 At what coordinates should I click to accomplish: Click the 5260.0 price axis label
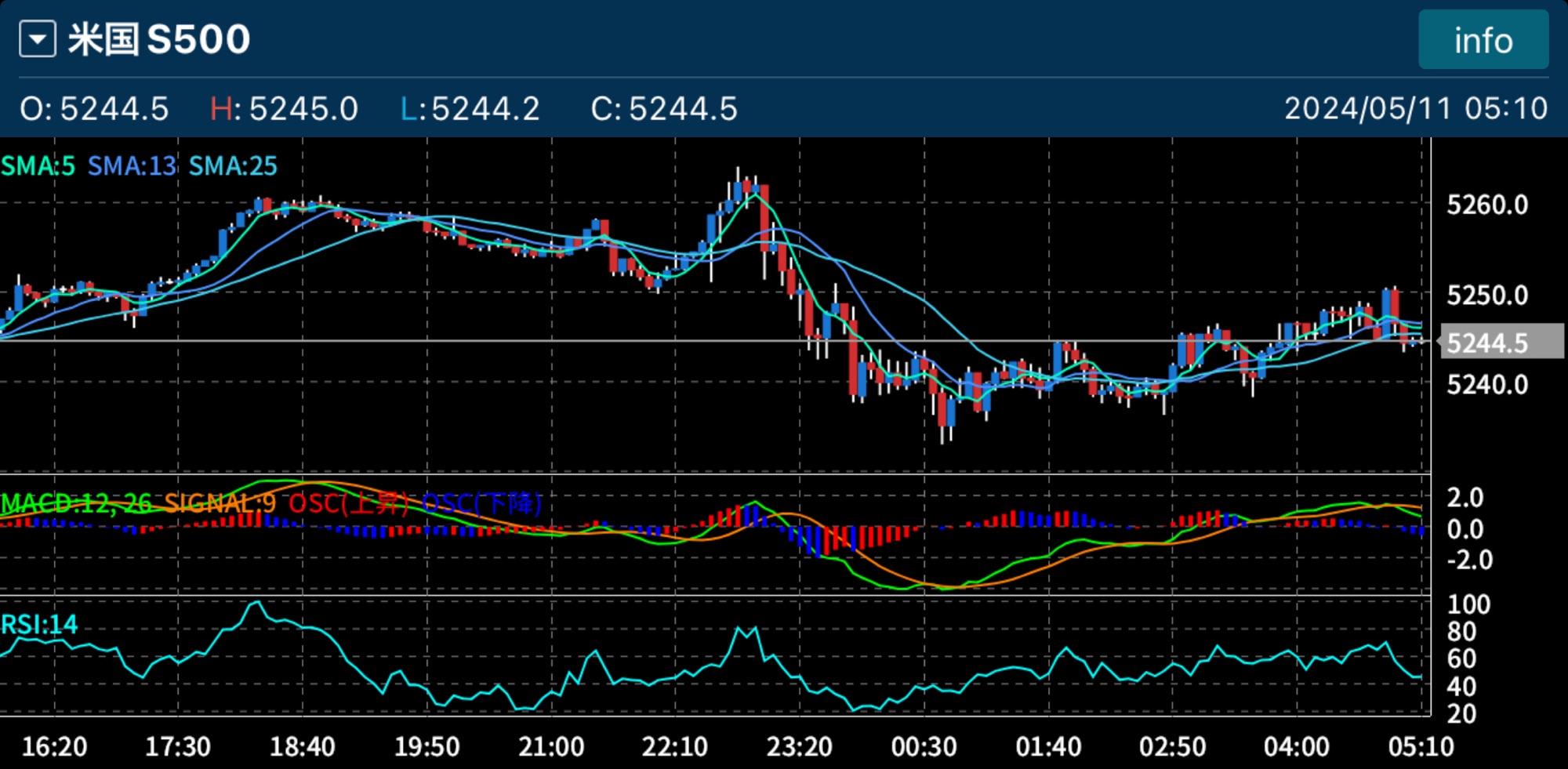tap(1487, 205)
